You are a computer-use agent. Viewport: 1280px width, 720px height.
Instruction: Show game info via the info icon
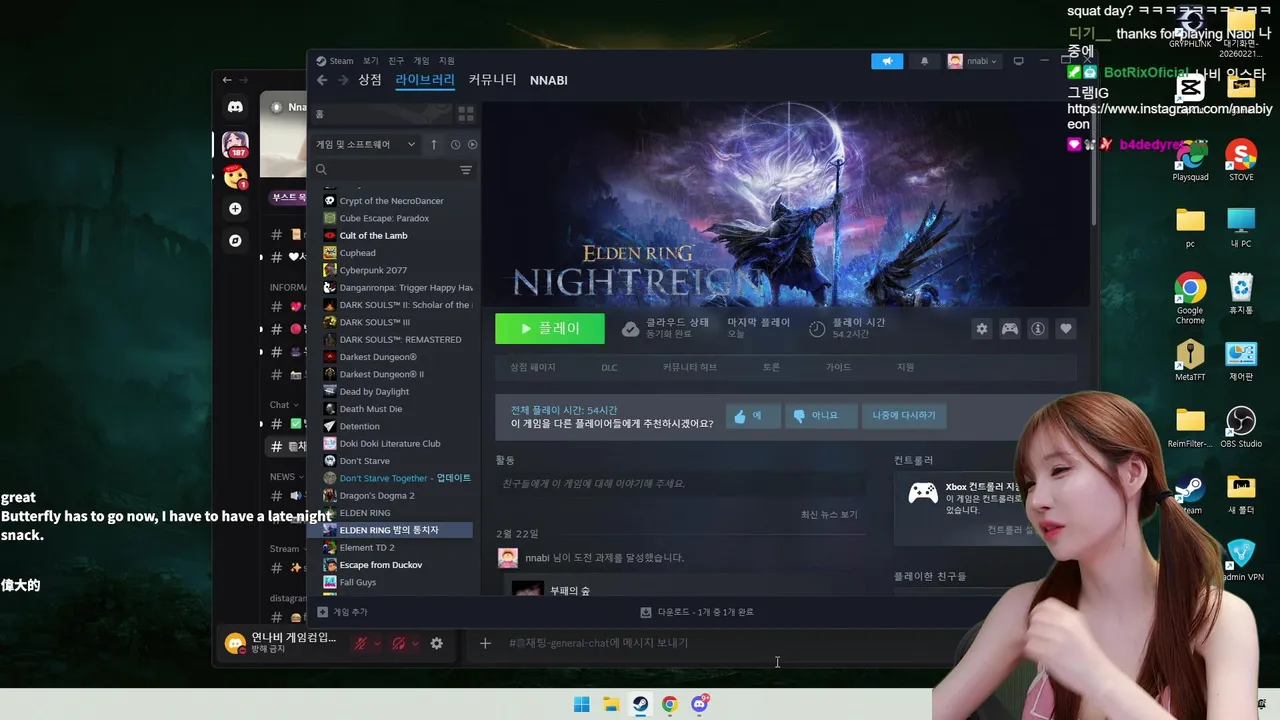tap(1038, 329)
